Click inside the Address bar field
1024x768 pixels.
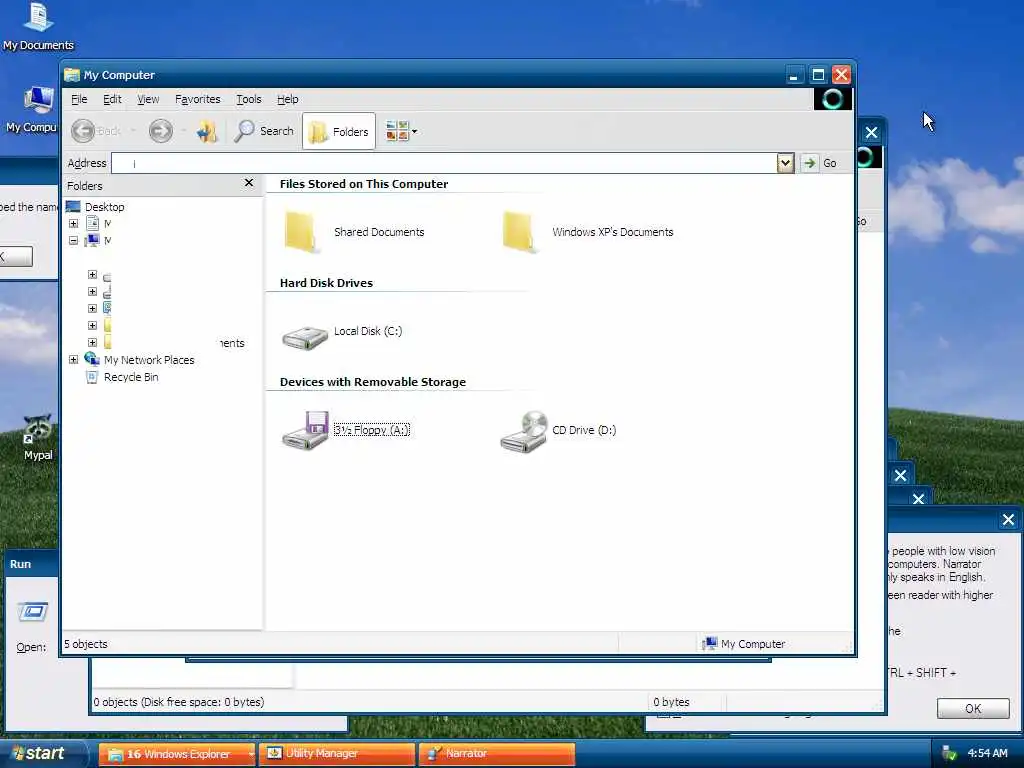point(444,163)
